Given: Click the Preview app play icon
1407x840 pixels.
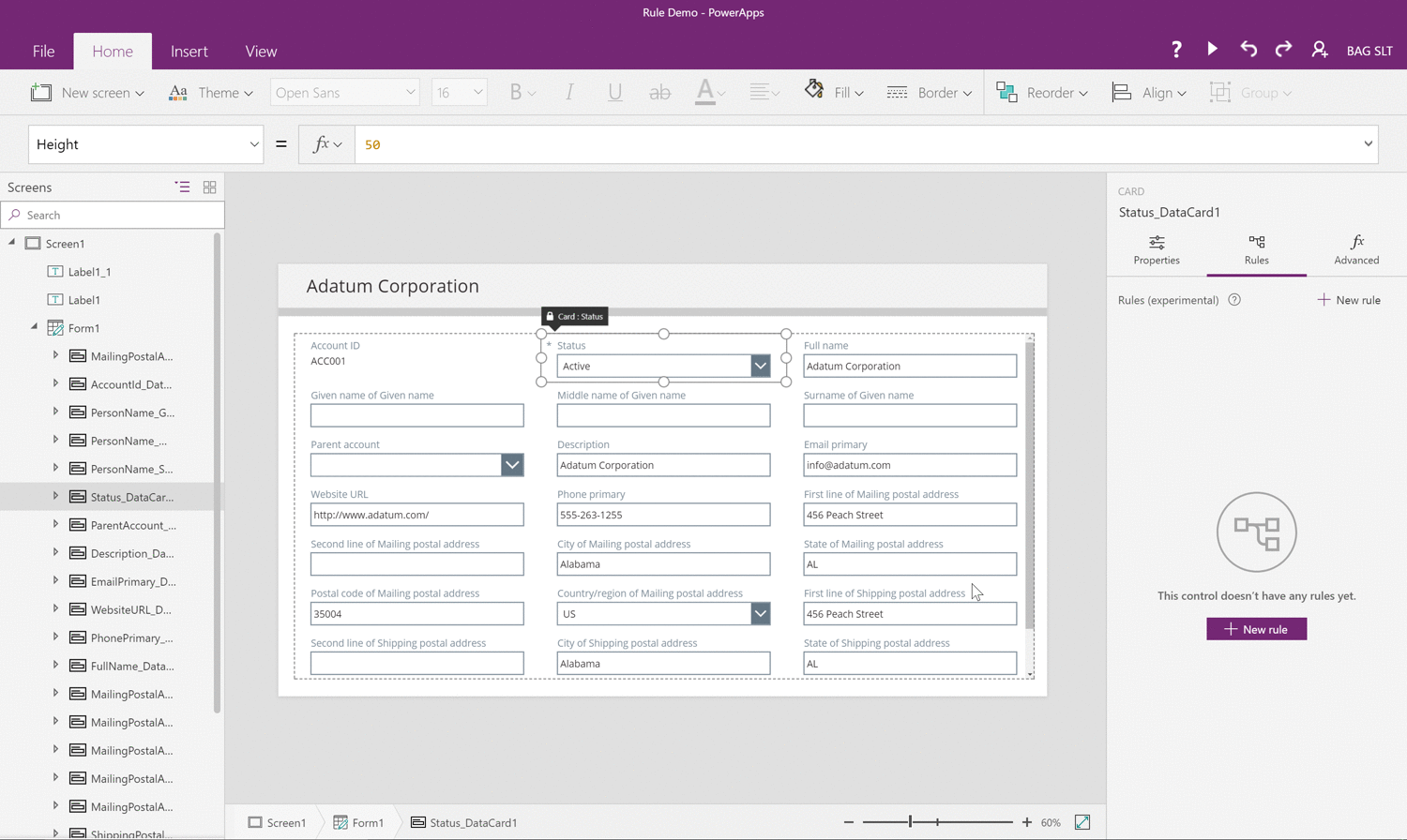Looking at the screenshot, I should pos(1212,50).
